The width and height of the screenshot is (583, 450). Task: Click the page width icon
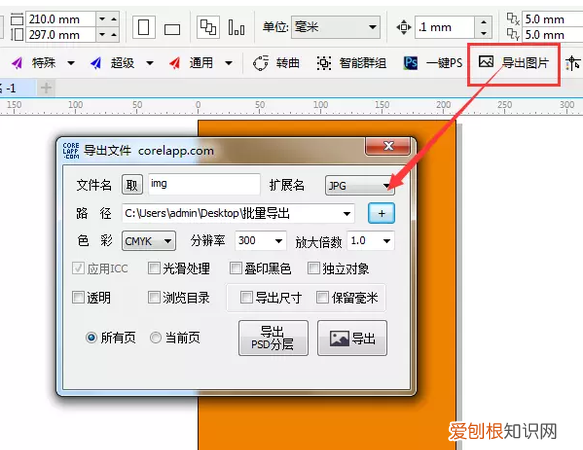[17, 19]
